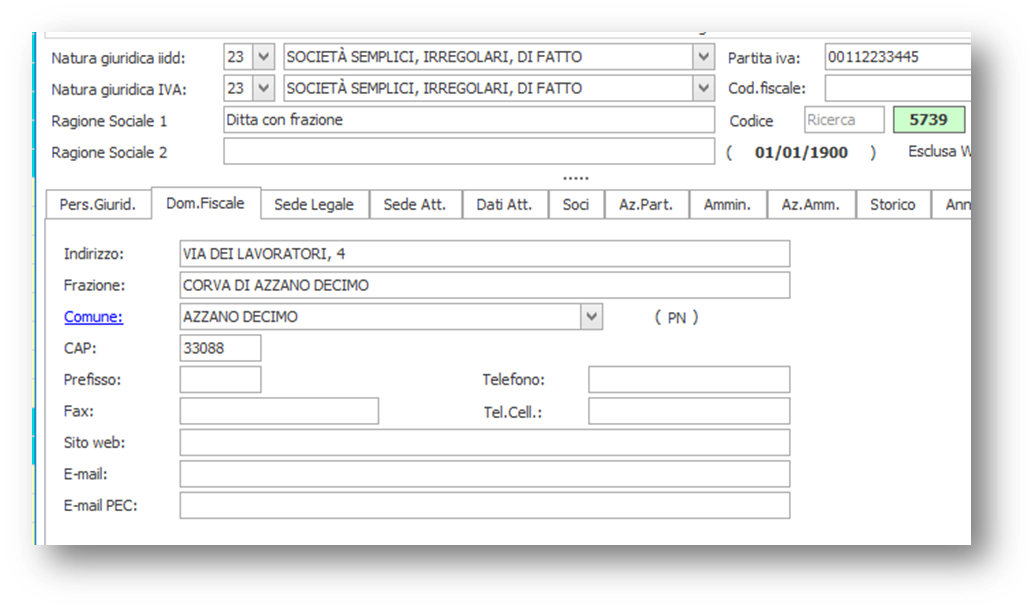Click the Cod.fiscale input field
The height and width of the screenshot is (610, 1036).
(897, 88)
